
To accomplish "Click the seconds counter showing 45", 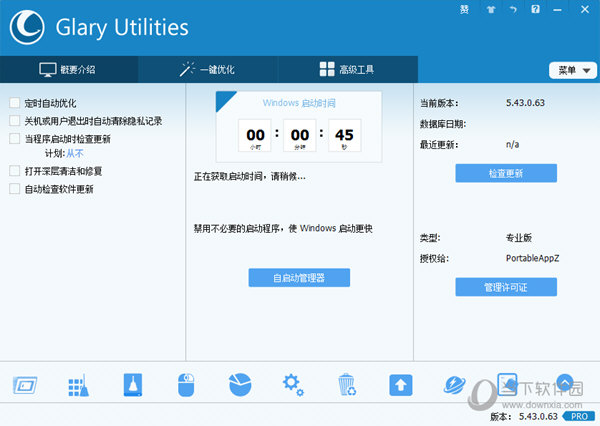I will pos(344,135).
